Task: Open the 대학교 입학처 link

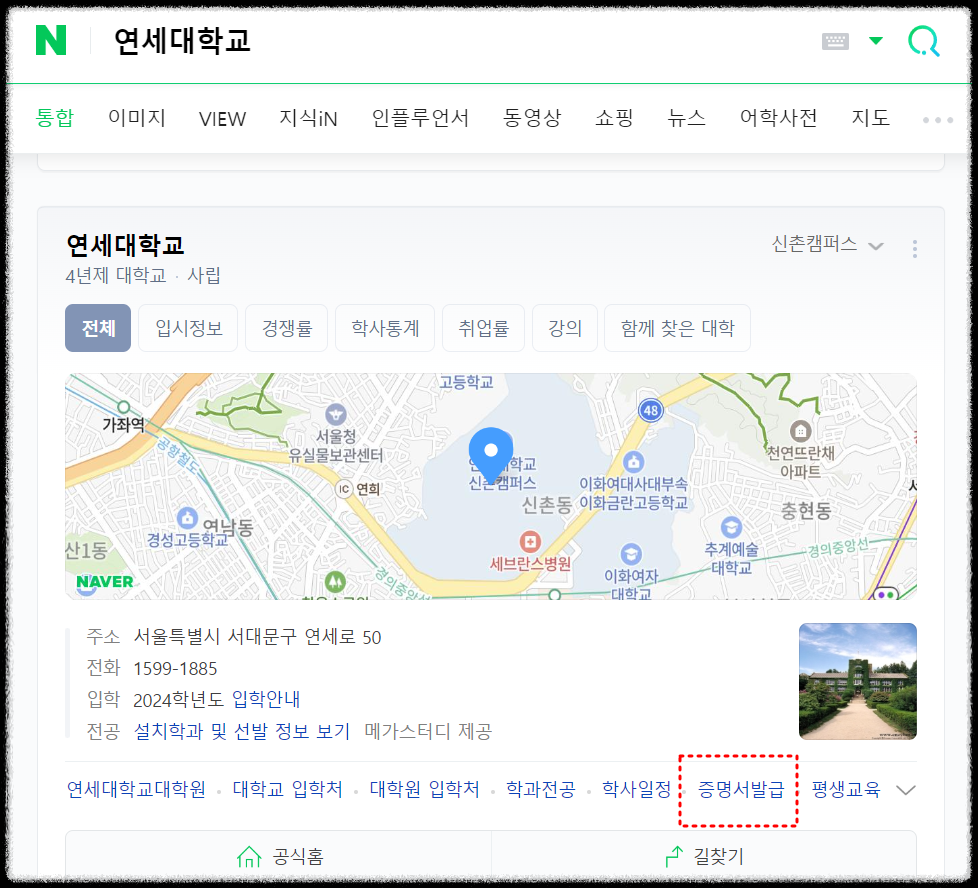Action: pos(288,789)
